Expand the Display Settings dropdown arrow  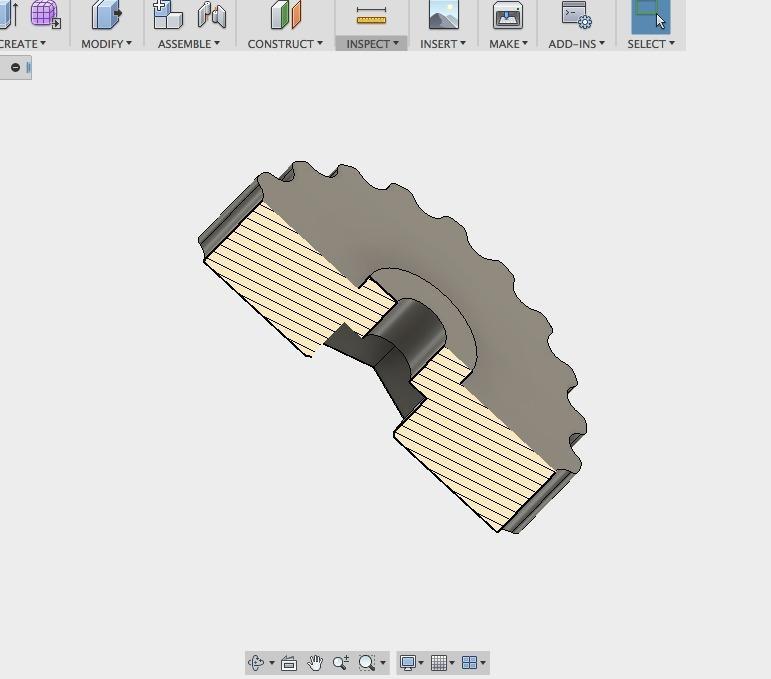(421, 663)
